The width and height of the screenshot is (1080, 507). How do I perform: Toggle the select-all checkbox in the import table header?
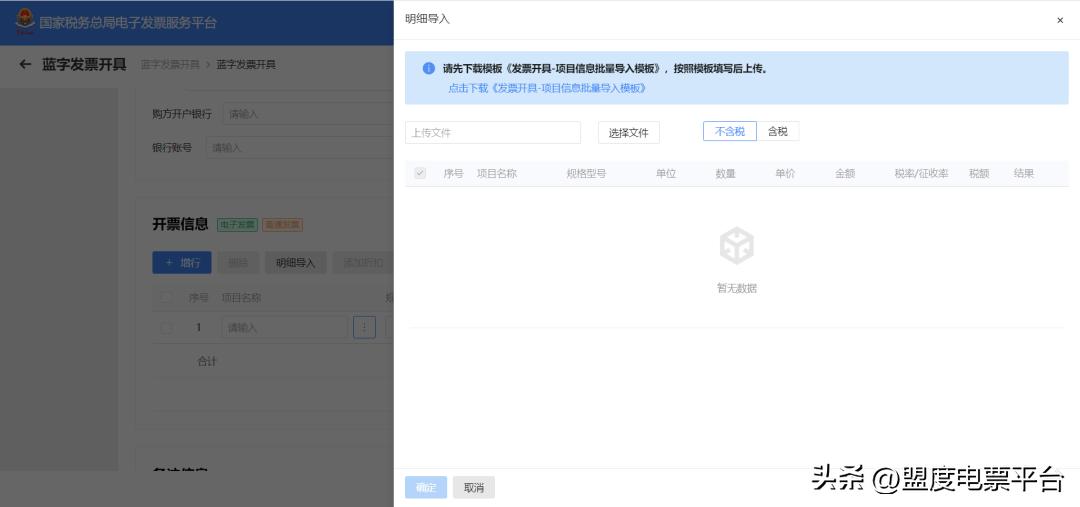pos(420,174)
